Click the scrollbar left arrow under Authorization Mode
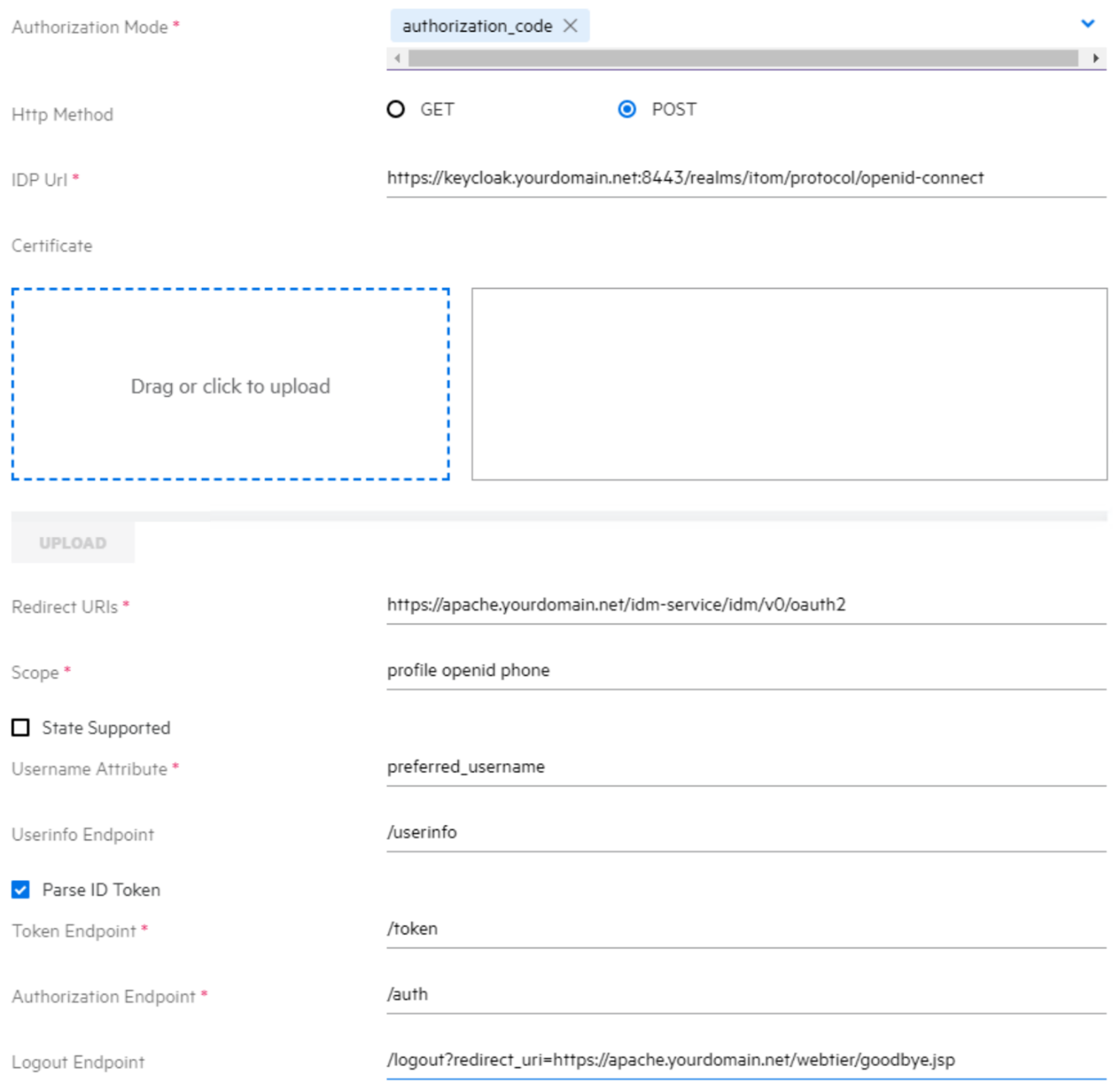 398,58
